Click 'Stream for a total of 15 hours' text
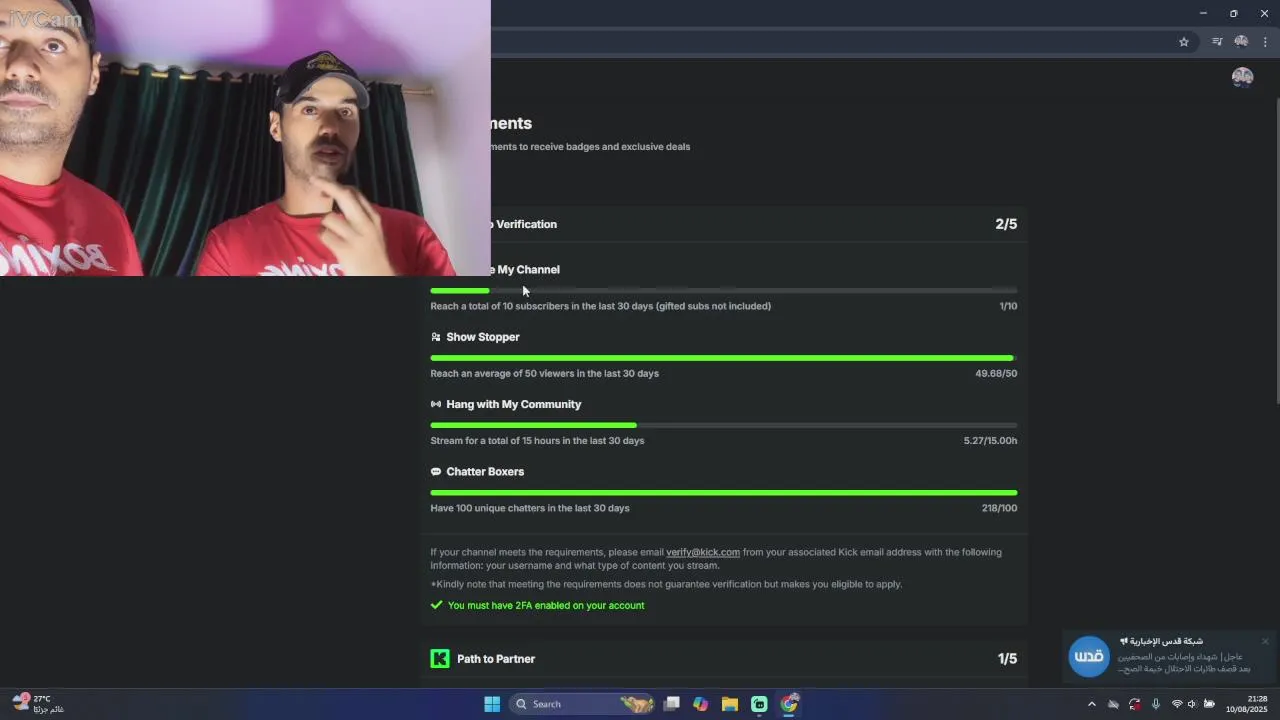 (537, 441)
